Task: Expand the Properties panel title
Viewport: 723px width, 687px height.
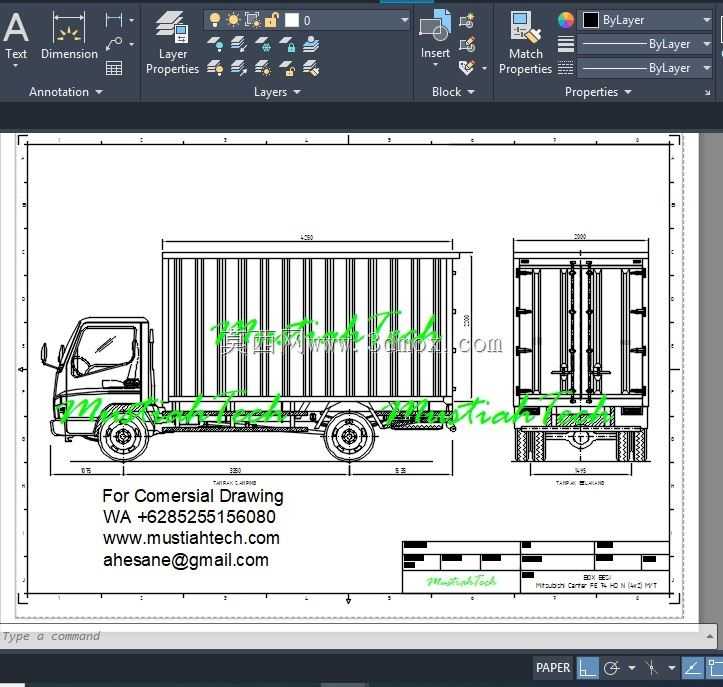Action: tap(598, 92)
